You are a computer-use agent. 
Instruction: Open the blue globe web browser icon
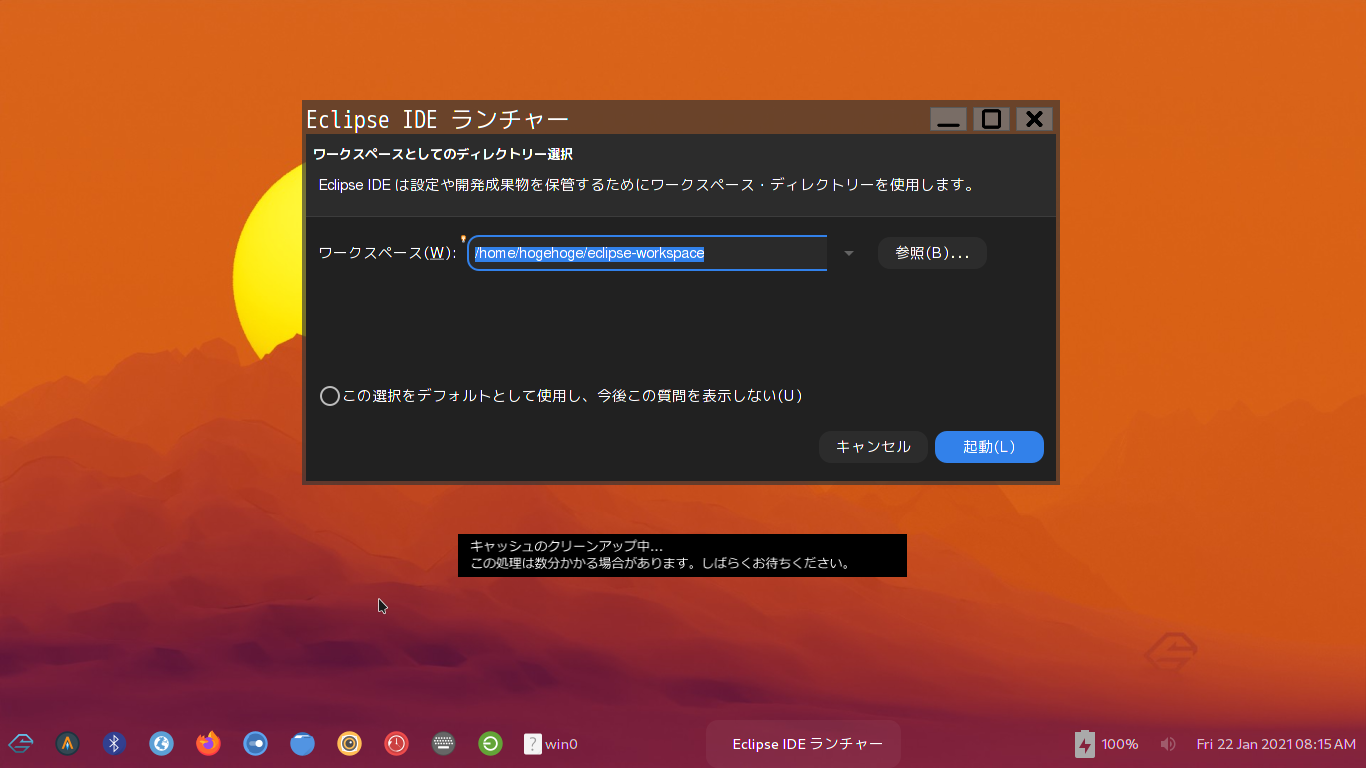[x=161, y=743]
